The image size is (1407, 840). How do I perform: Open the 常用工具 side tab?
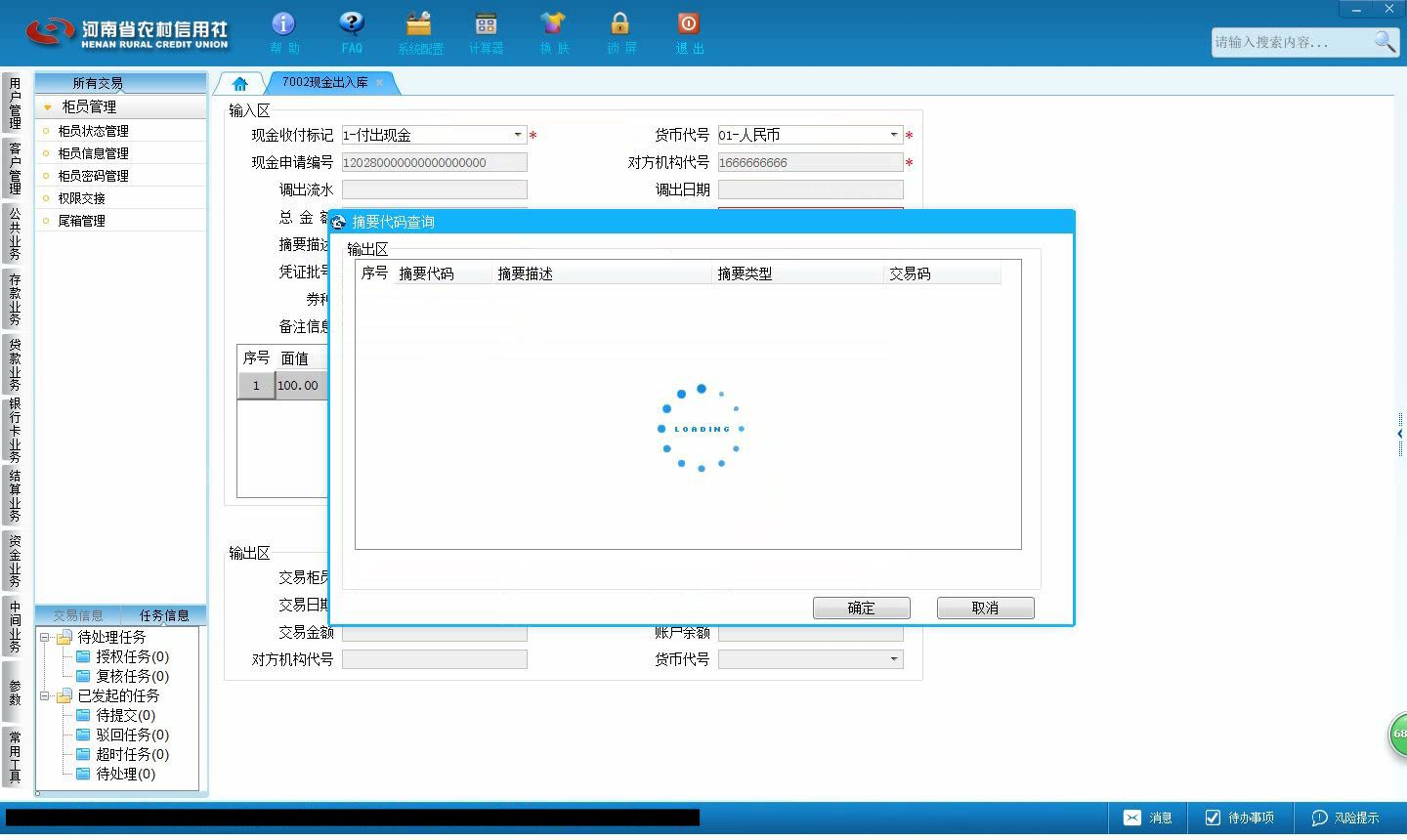[15, 757]
